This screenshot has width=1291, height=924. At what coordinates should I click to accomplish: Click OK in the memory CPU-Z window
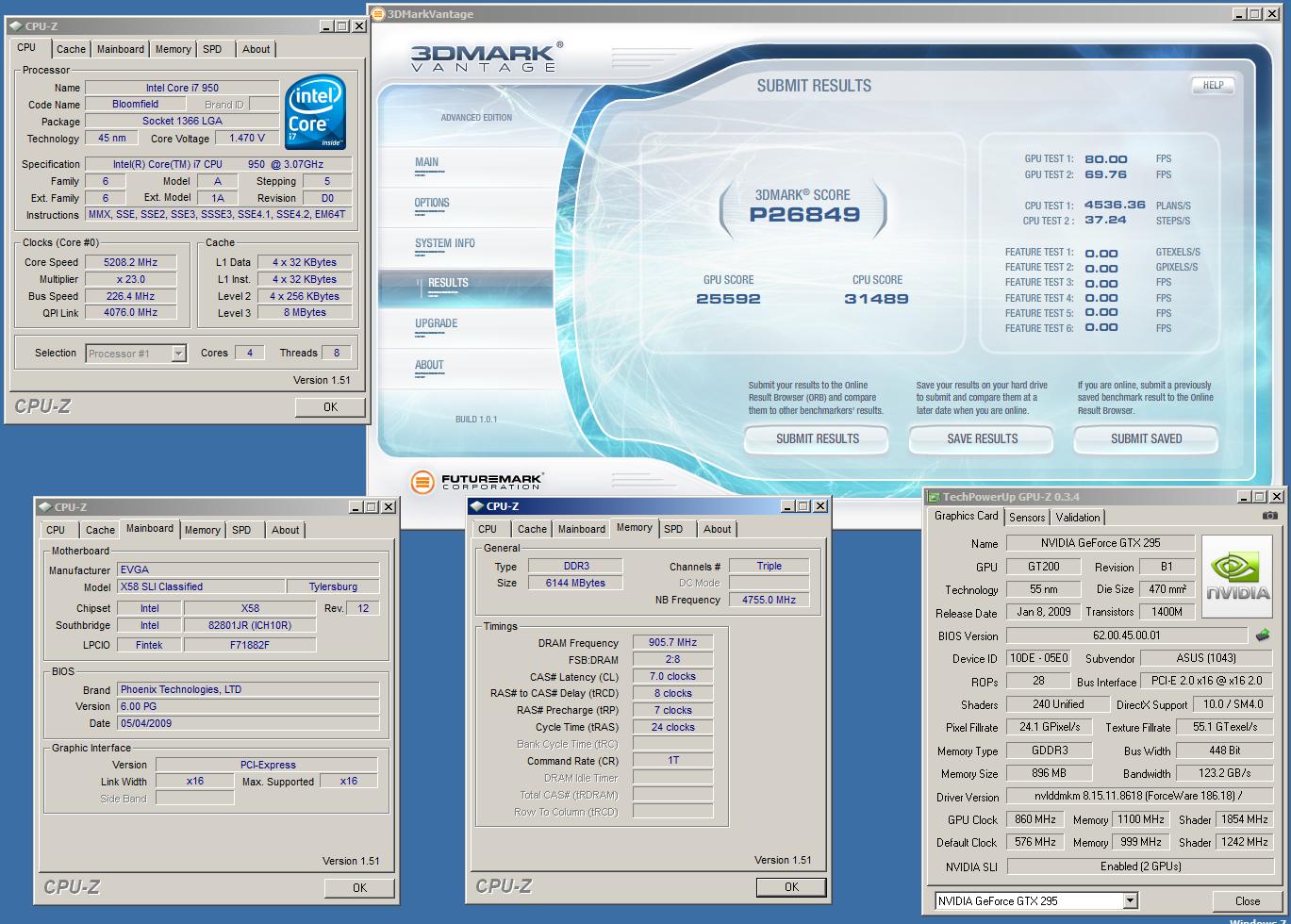(791, 886)
